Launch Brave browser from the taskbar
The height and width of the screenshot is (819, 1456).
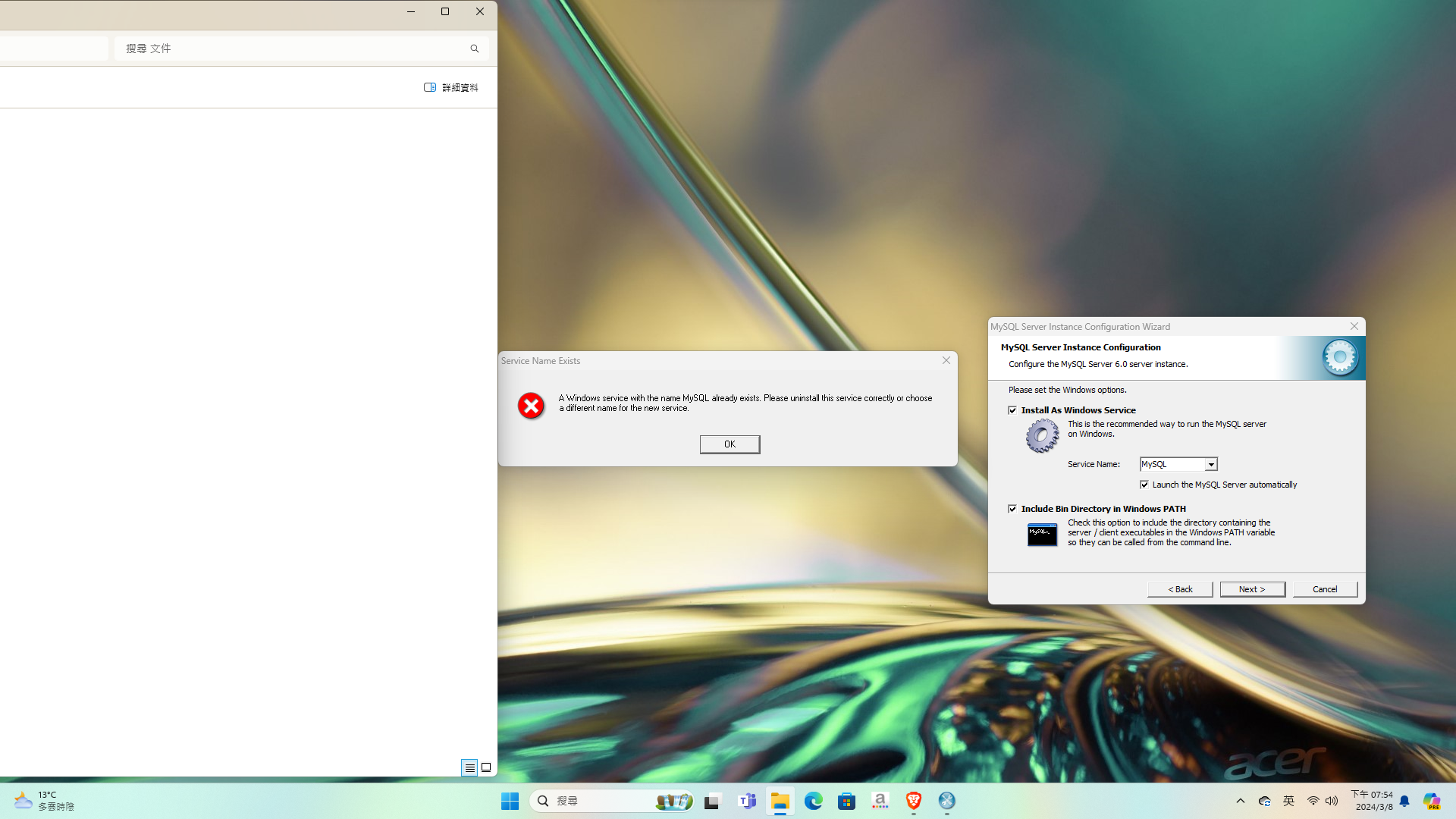pos(914,801)
